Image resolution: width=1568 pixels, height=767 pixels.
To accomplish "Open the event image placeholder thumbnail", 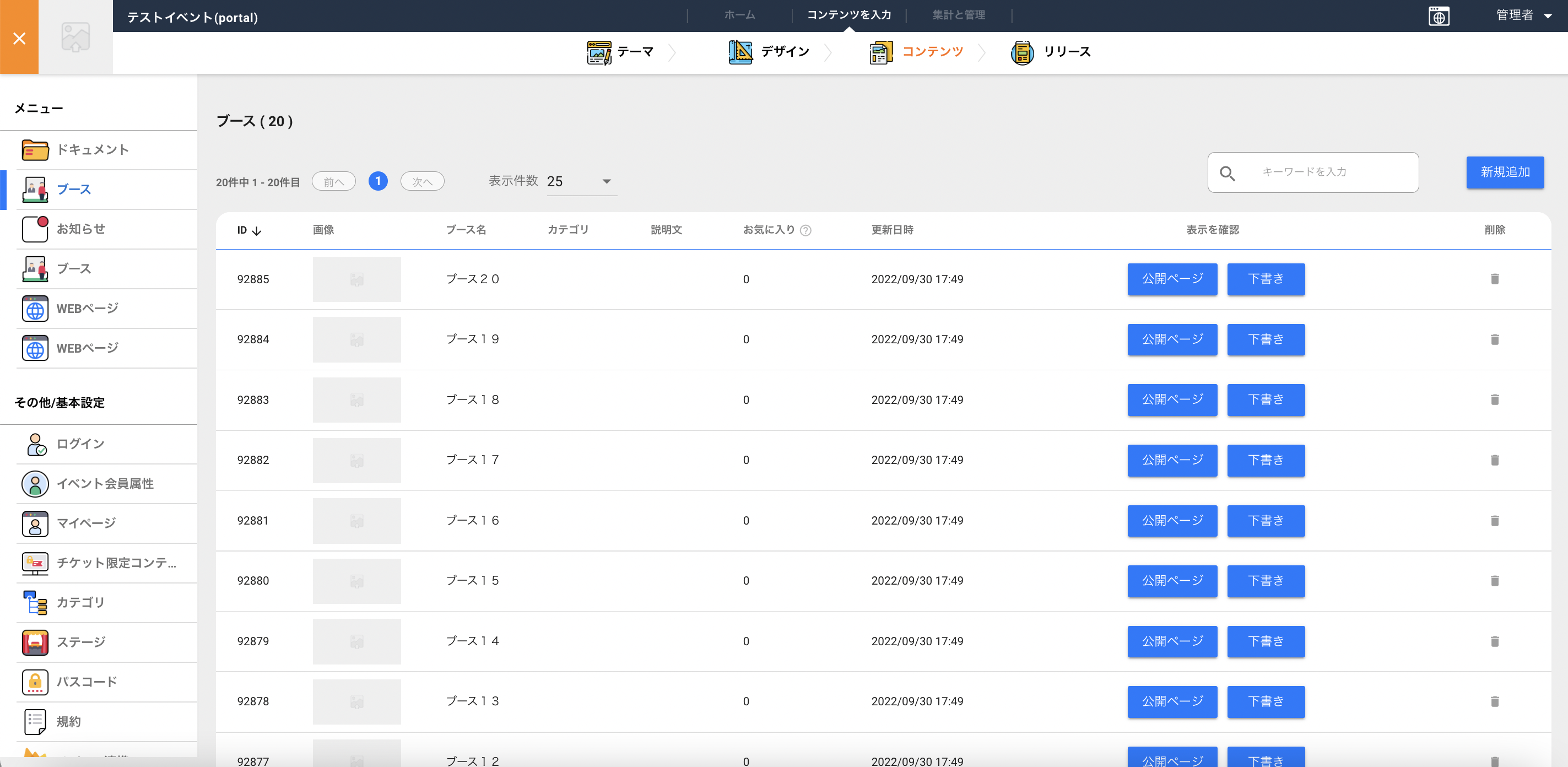I will pos(75,37).
